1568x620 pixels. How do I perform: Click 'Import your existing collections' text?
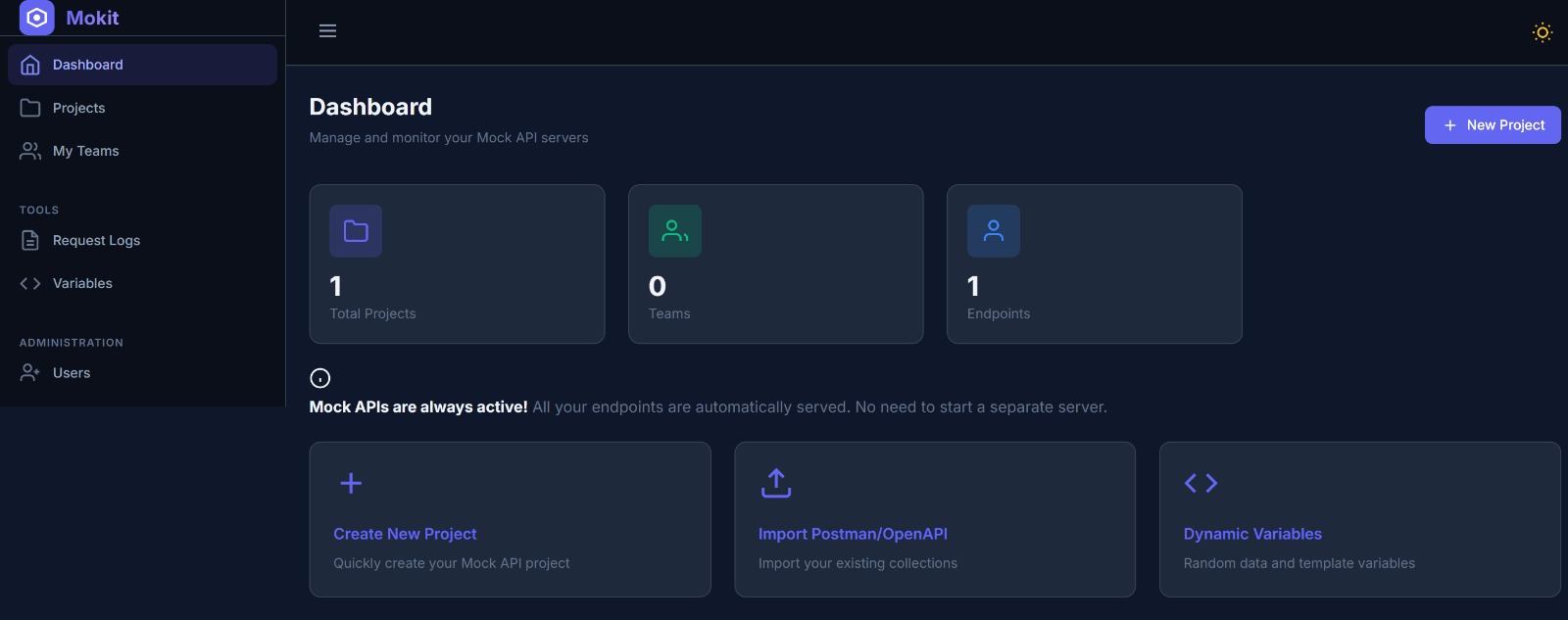(857, 563)
